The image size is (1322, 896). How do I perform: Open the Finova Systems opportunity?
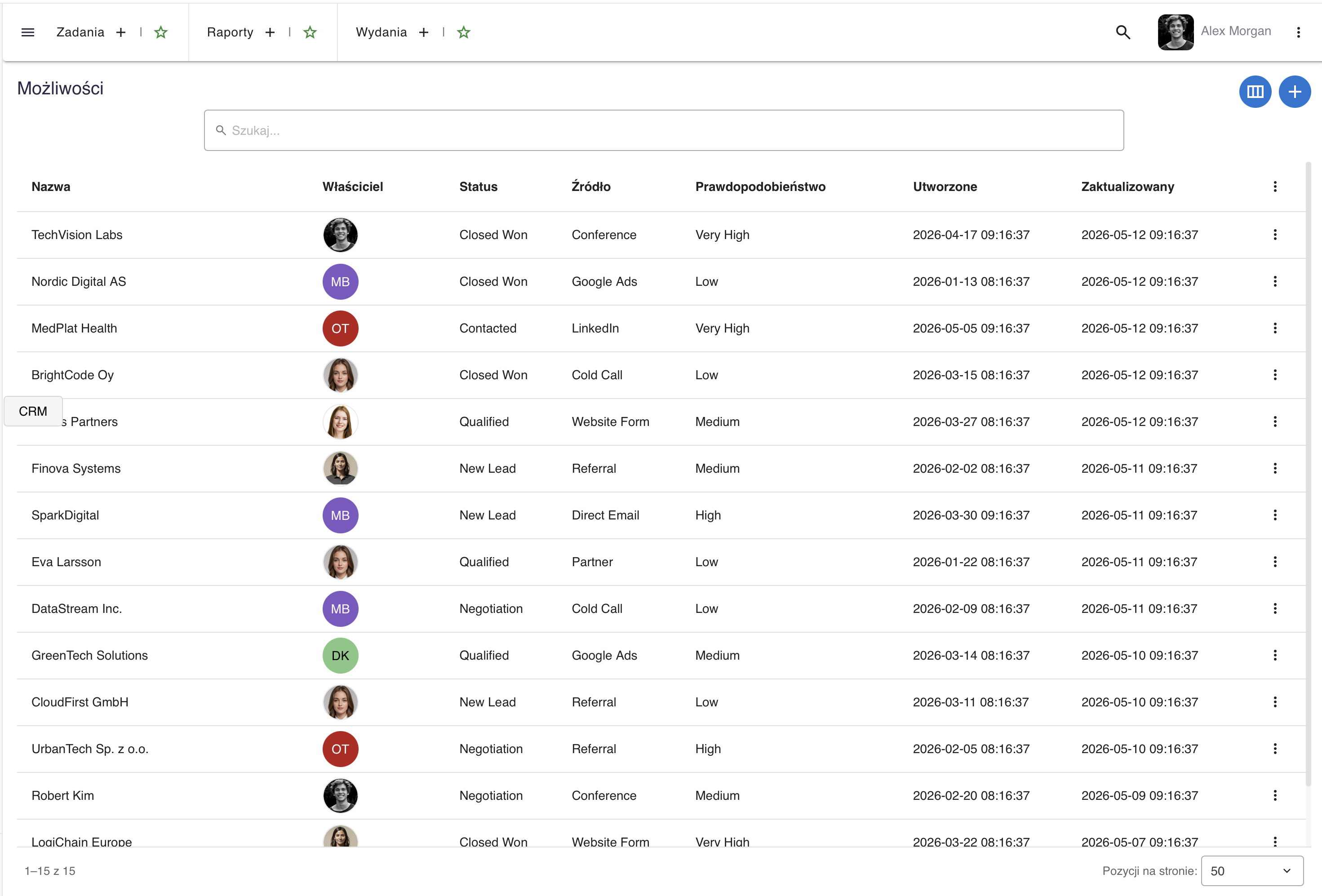[75, 468]
